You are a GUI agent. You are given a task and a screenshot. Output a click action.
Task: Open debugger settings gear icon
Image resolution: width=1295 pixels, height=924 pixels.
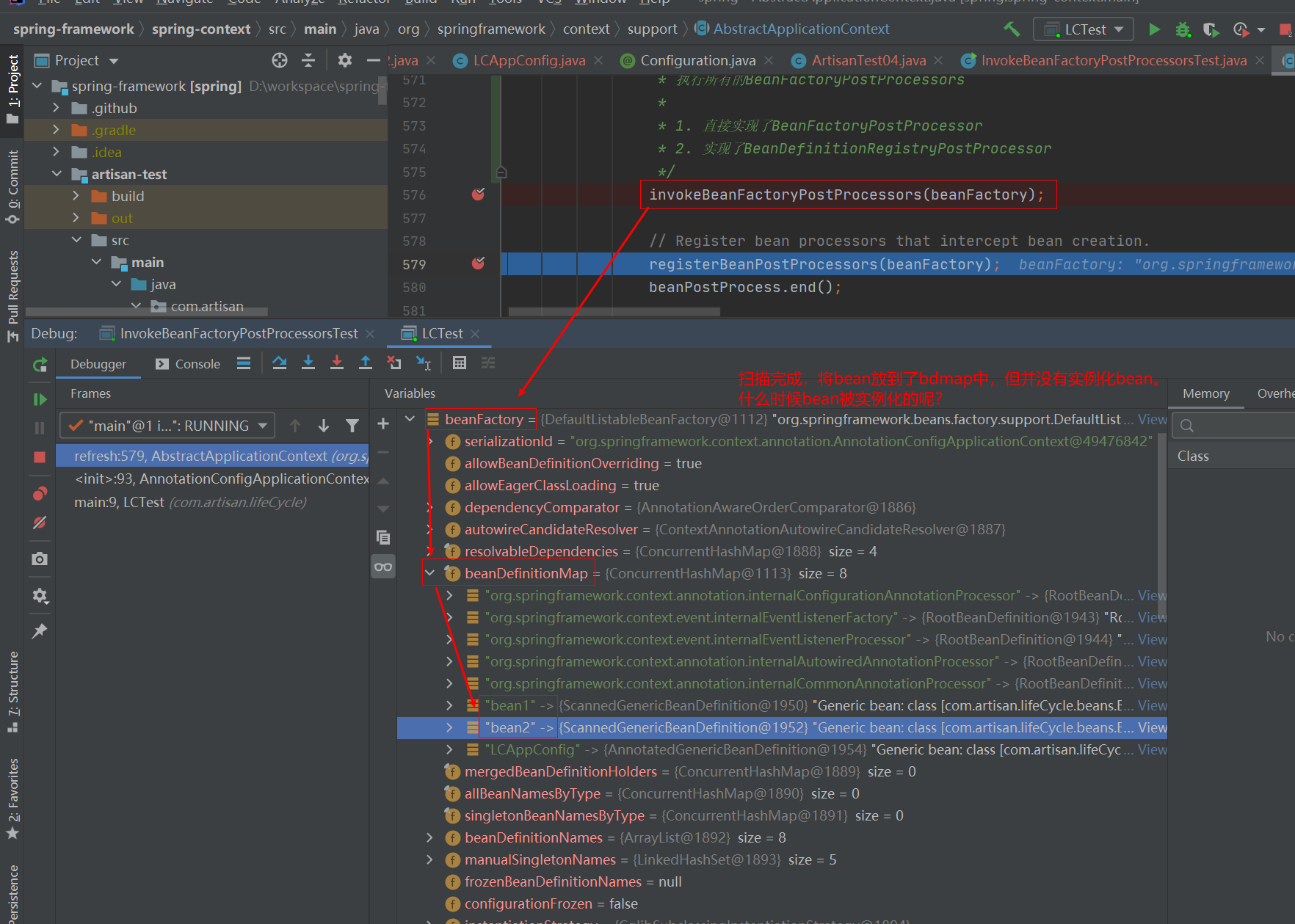point(40,596)
